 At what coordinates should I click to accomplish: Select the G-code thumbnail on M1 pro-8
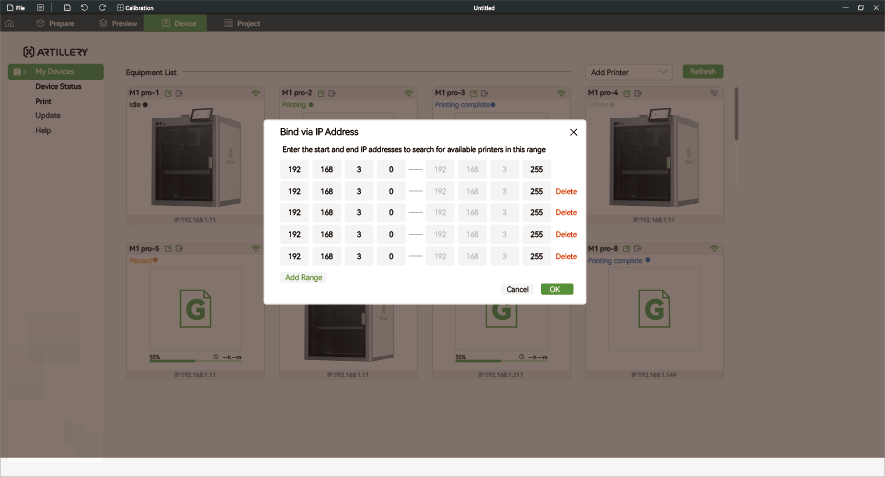point(654,309)
